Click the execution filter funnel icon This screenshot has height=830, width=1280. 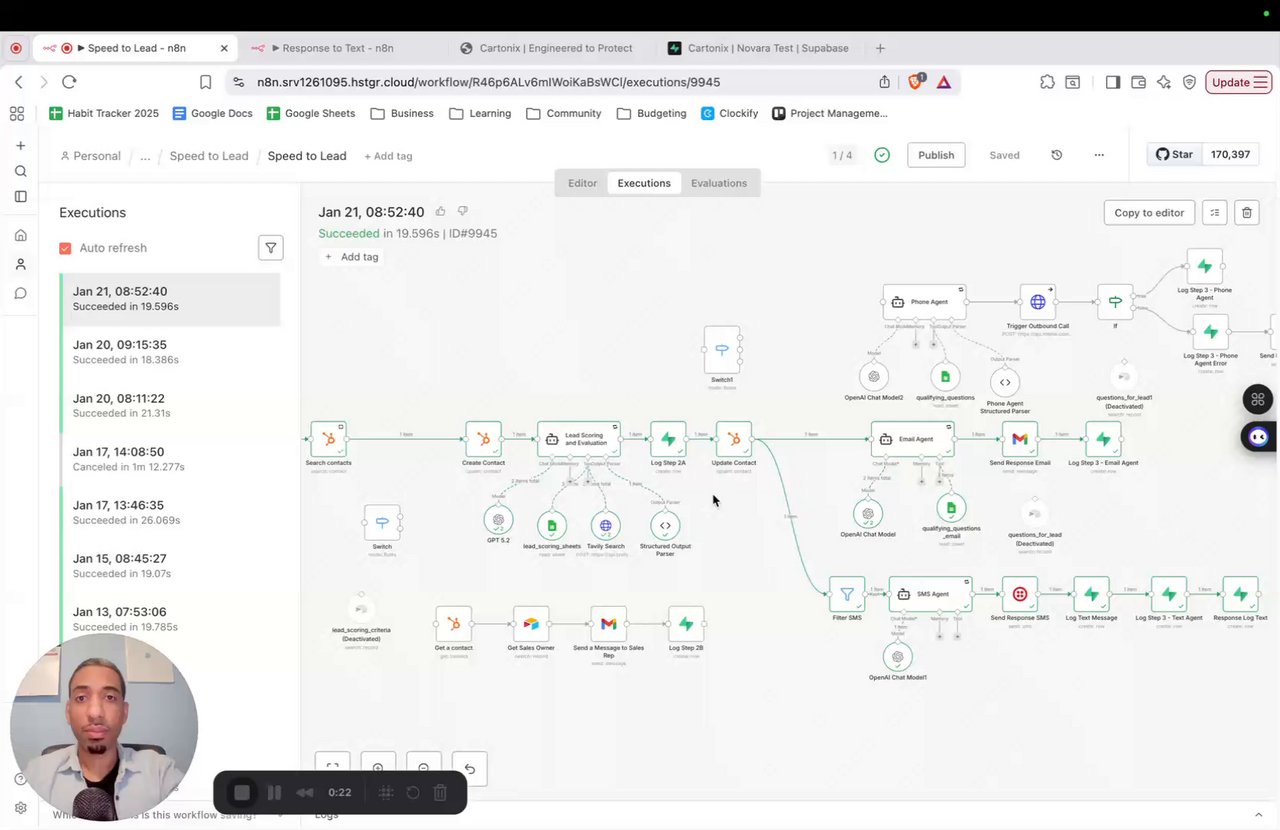270,248
